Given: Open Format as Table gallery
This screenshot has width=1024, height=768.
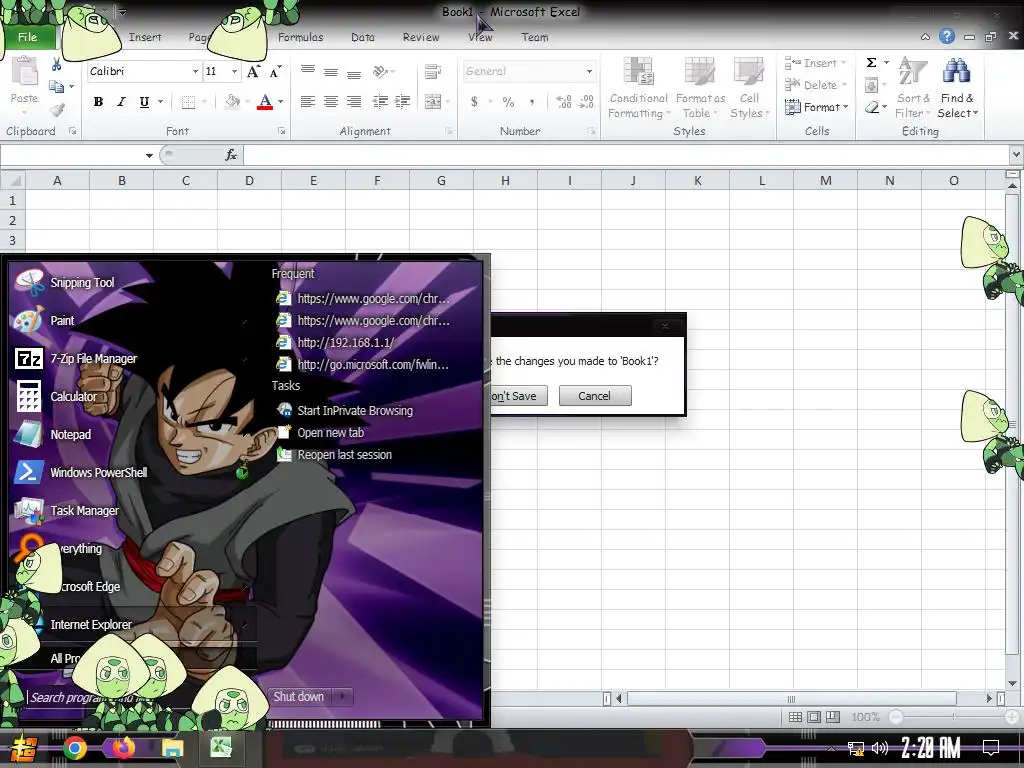Looking at the screenshot, I should tap(700, 88).
